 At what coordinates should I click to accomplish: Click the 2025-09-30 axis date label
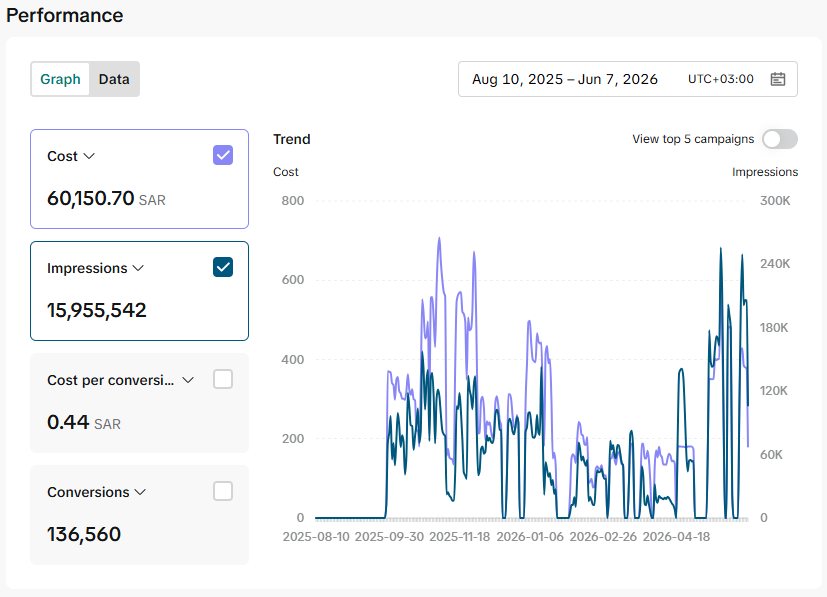click(x=389, y=537)
